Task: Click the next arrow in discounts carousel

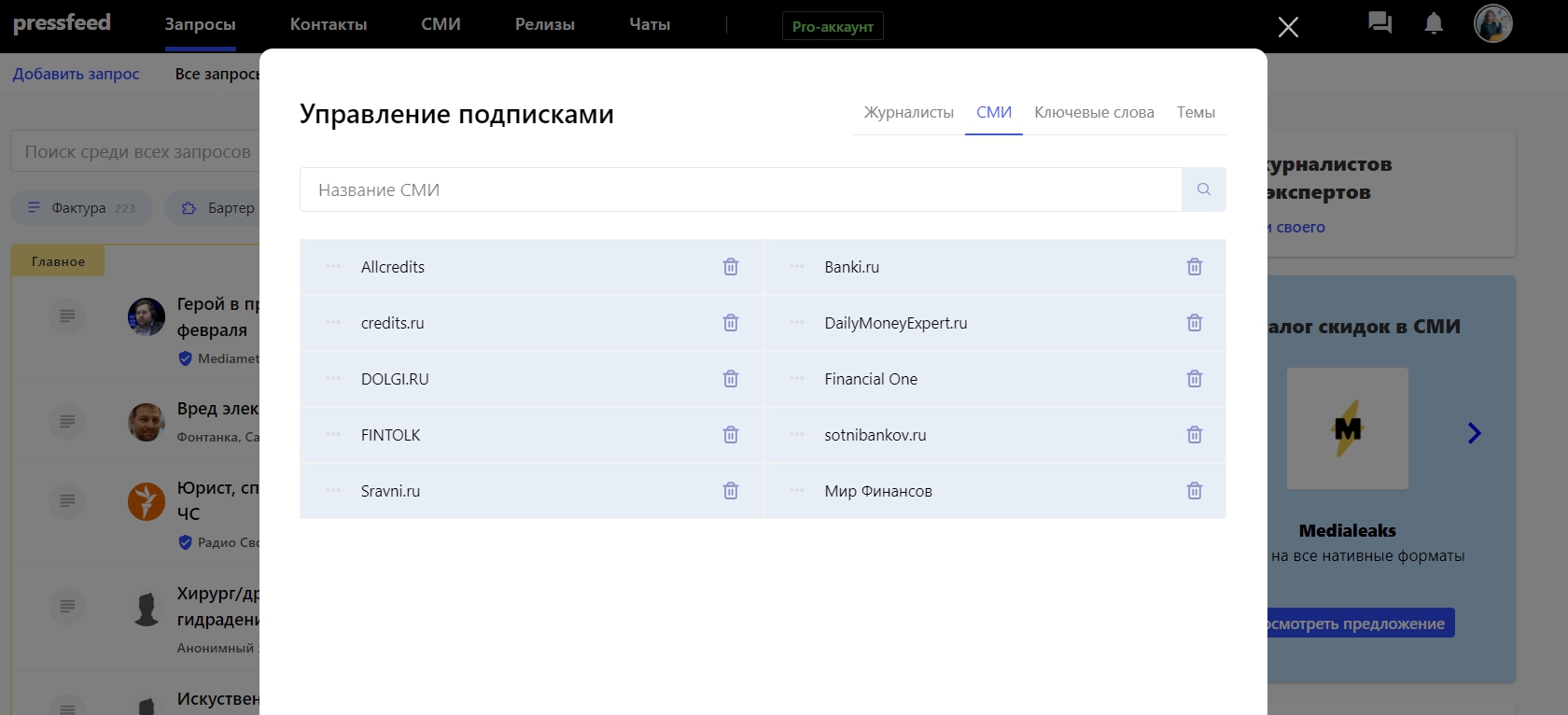Action: [x=1474, y=433]
